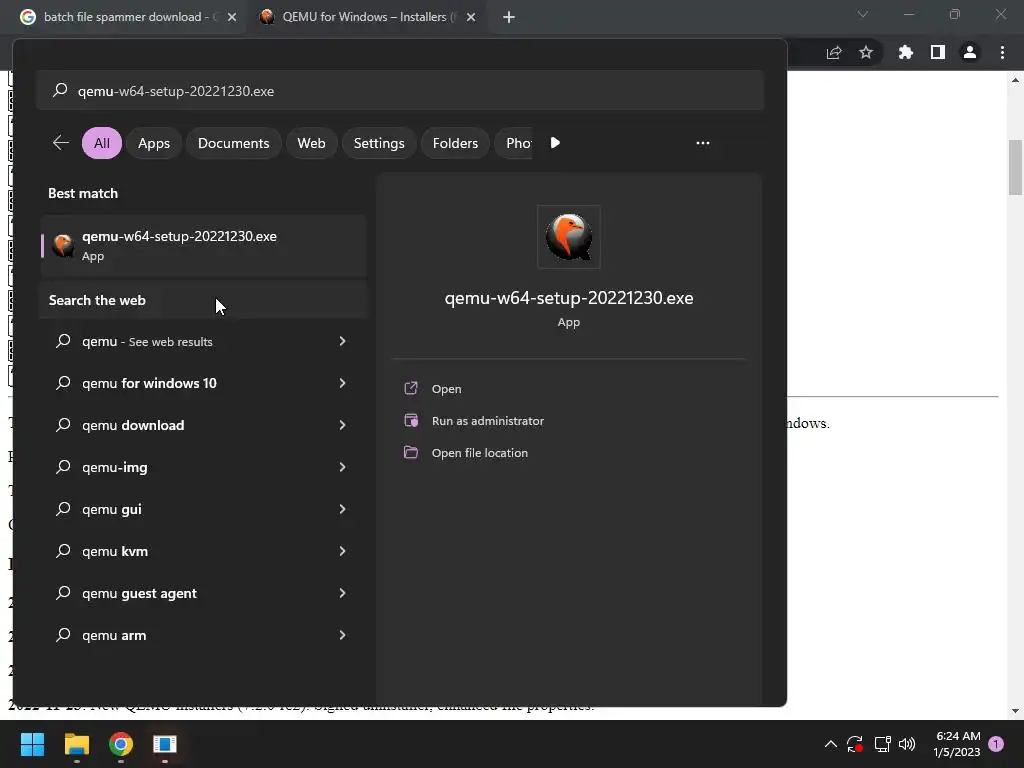Close the 'batch file spammer download' tab
This screenshot has width=1024, height=768.
pos(232,17)
